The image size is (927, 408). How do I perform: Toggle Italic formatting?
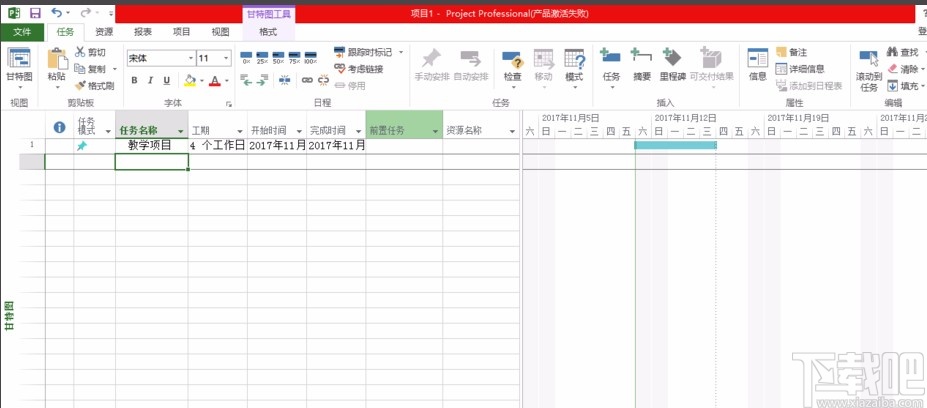[x=150, y=80]
